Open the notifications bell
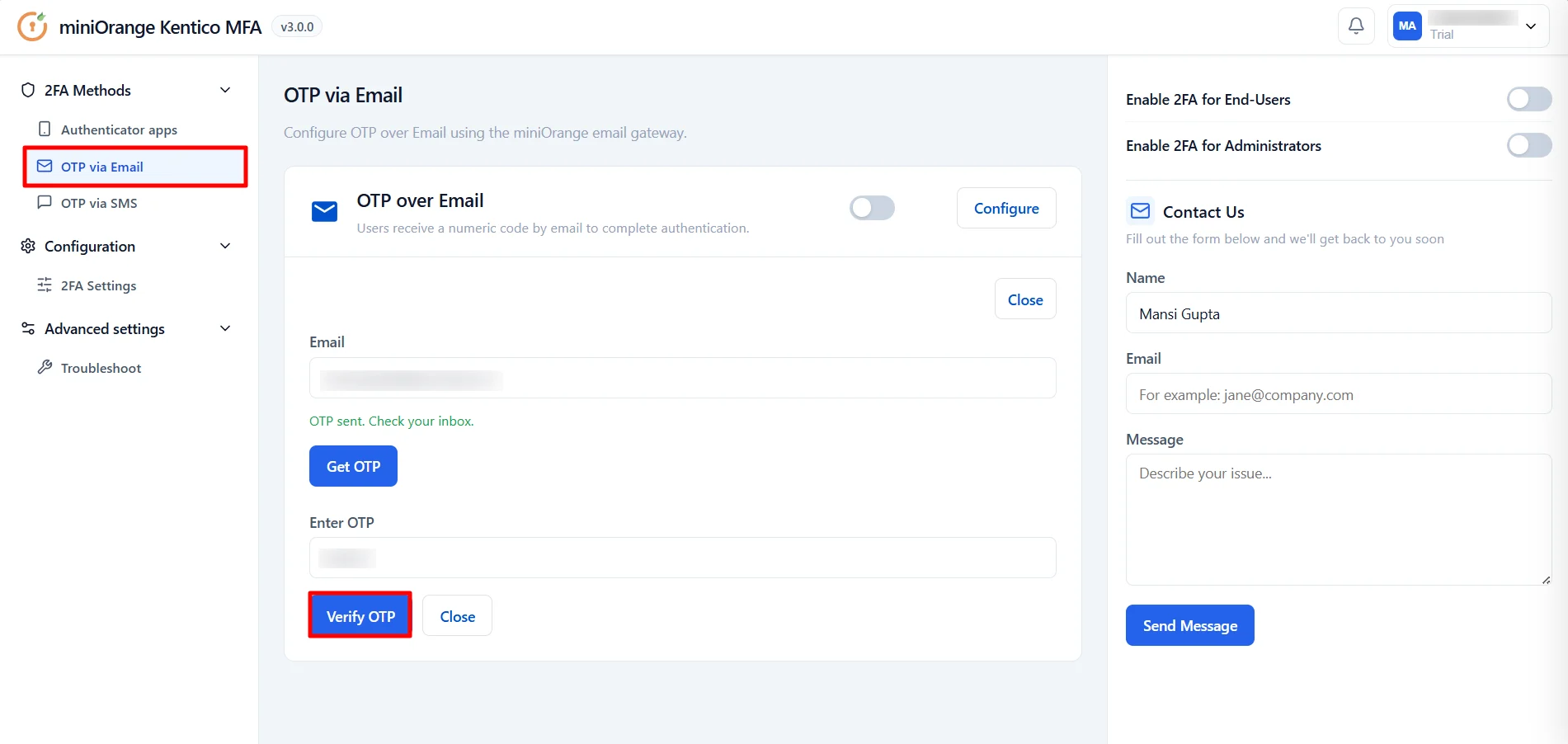 pyautogui.click(x=1356, y=26)
